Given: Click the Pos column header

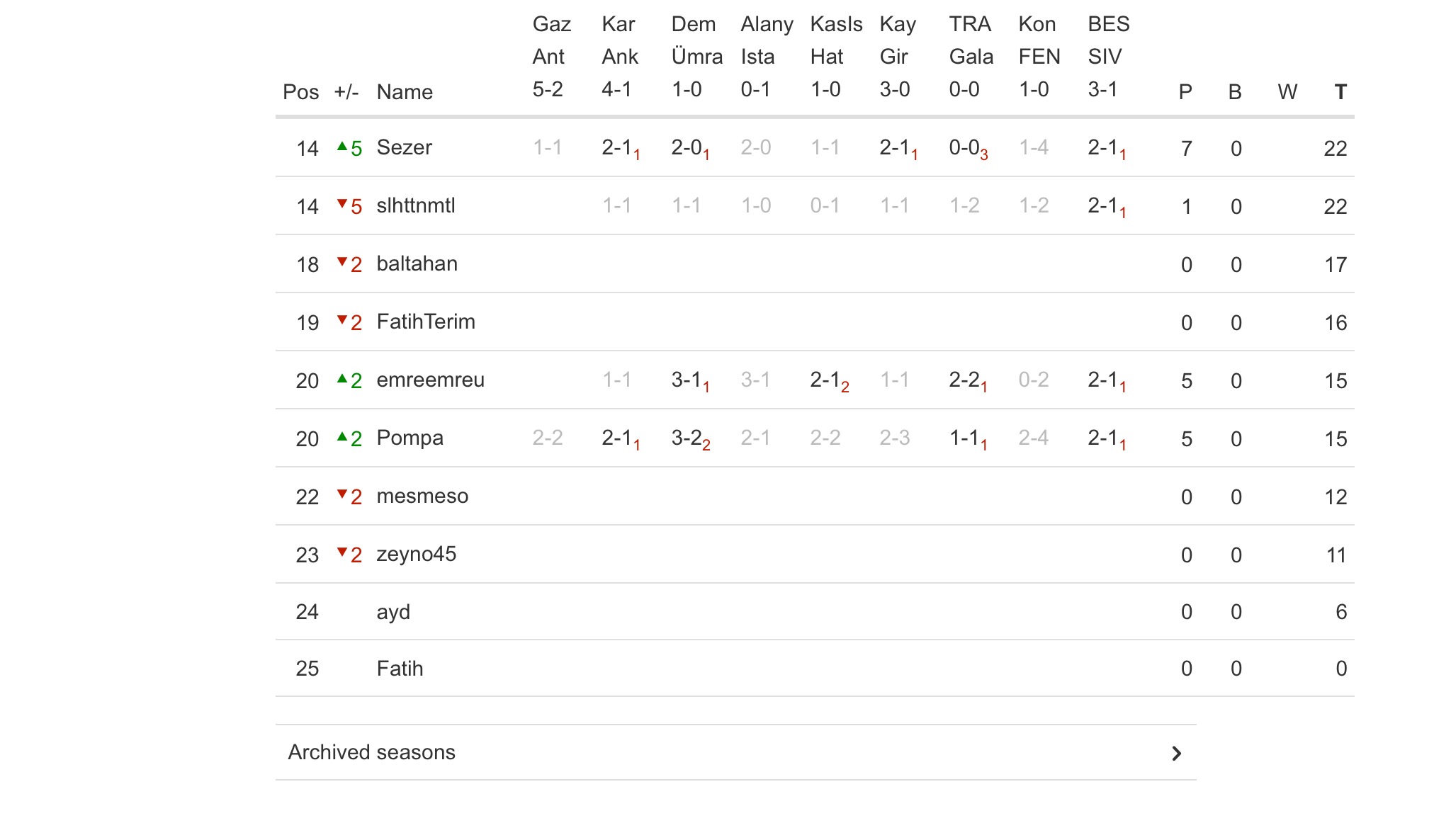Looking at the screenshot, I should pyautogui.click(x=300, y=92).
